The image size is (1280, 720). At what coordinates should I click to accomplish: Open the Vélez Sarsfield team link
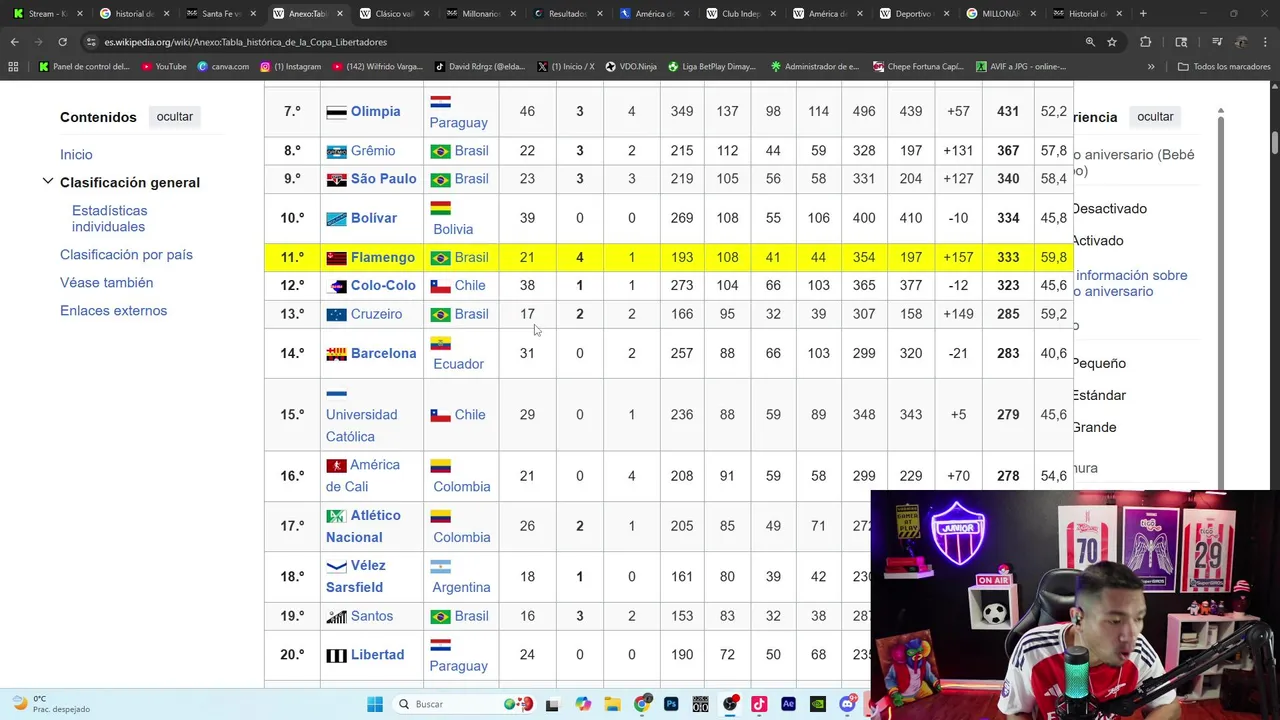tap(356, 576)
